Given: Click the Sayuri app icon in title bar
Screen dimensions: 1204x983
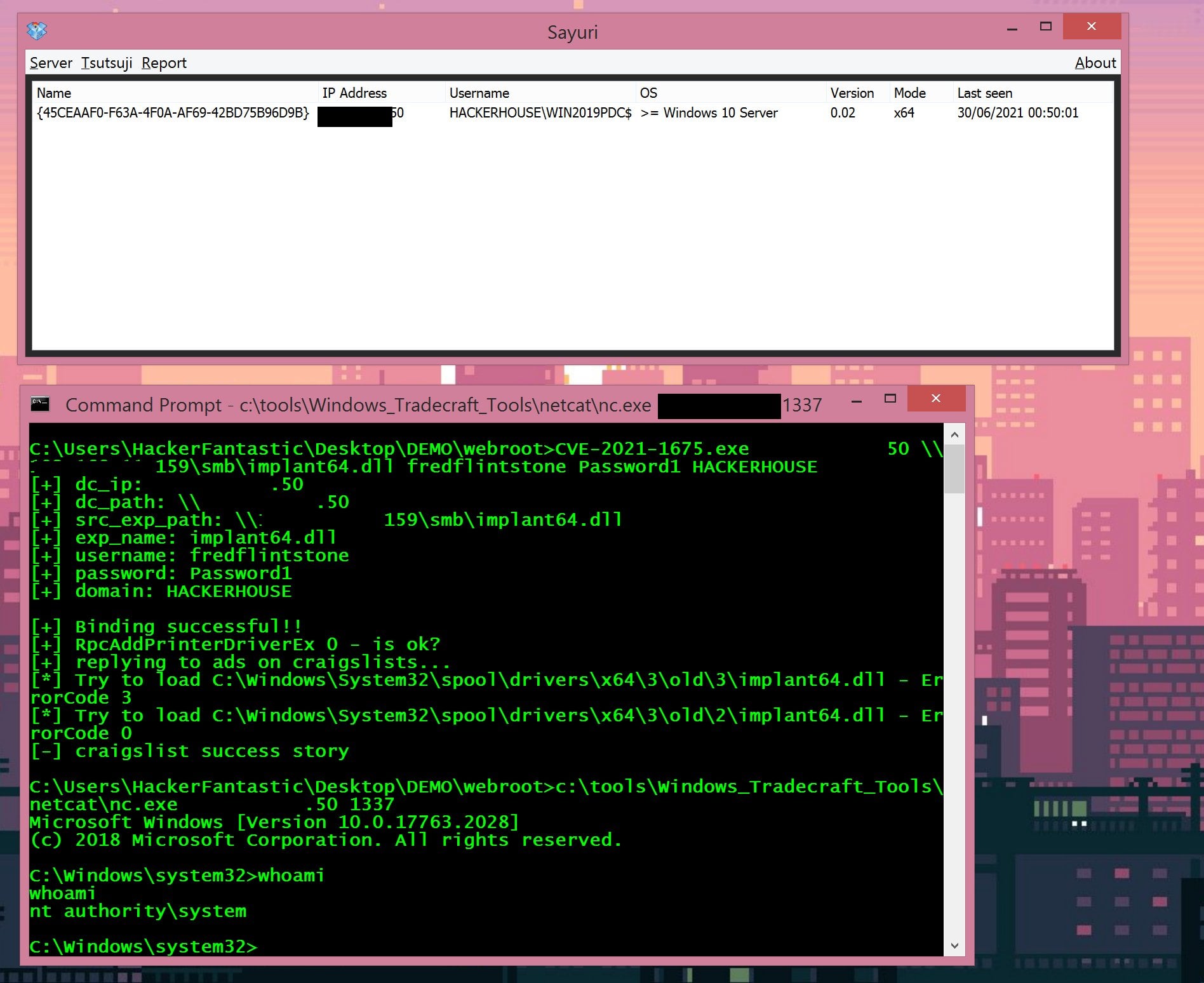Looking at the screenshot, I should [37, 29].
